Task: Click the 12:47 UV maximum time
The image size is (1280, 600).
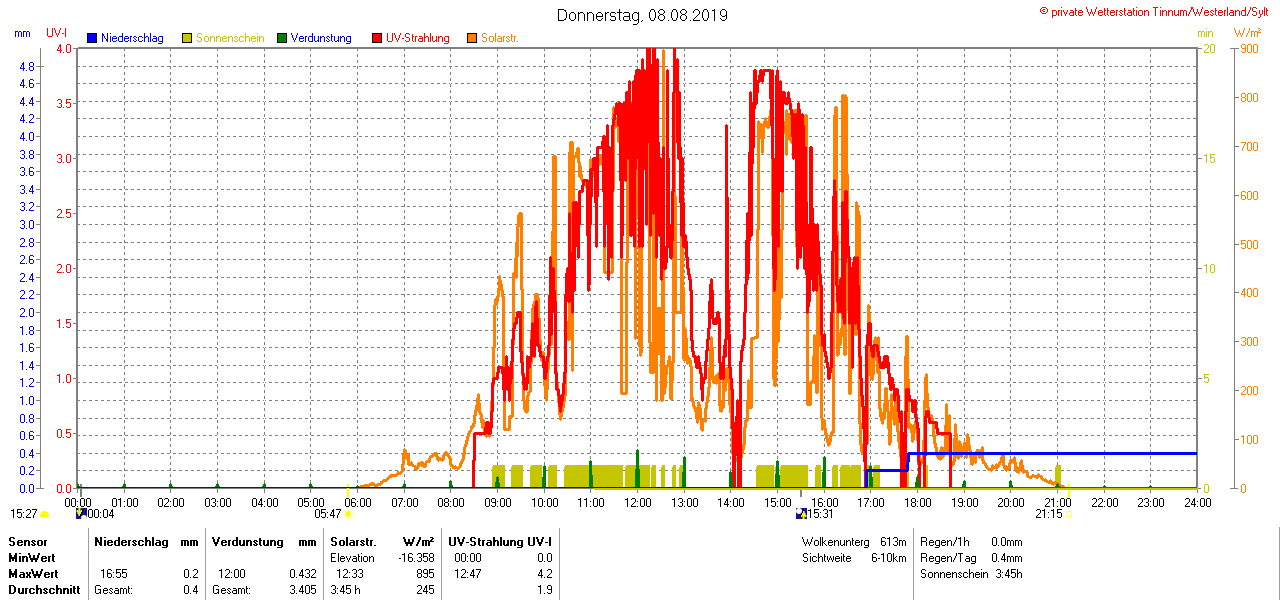Action: pyautogui.click(x=468, y=574)
